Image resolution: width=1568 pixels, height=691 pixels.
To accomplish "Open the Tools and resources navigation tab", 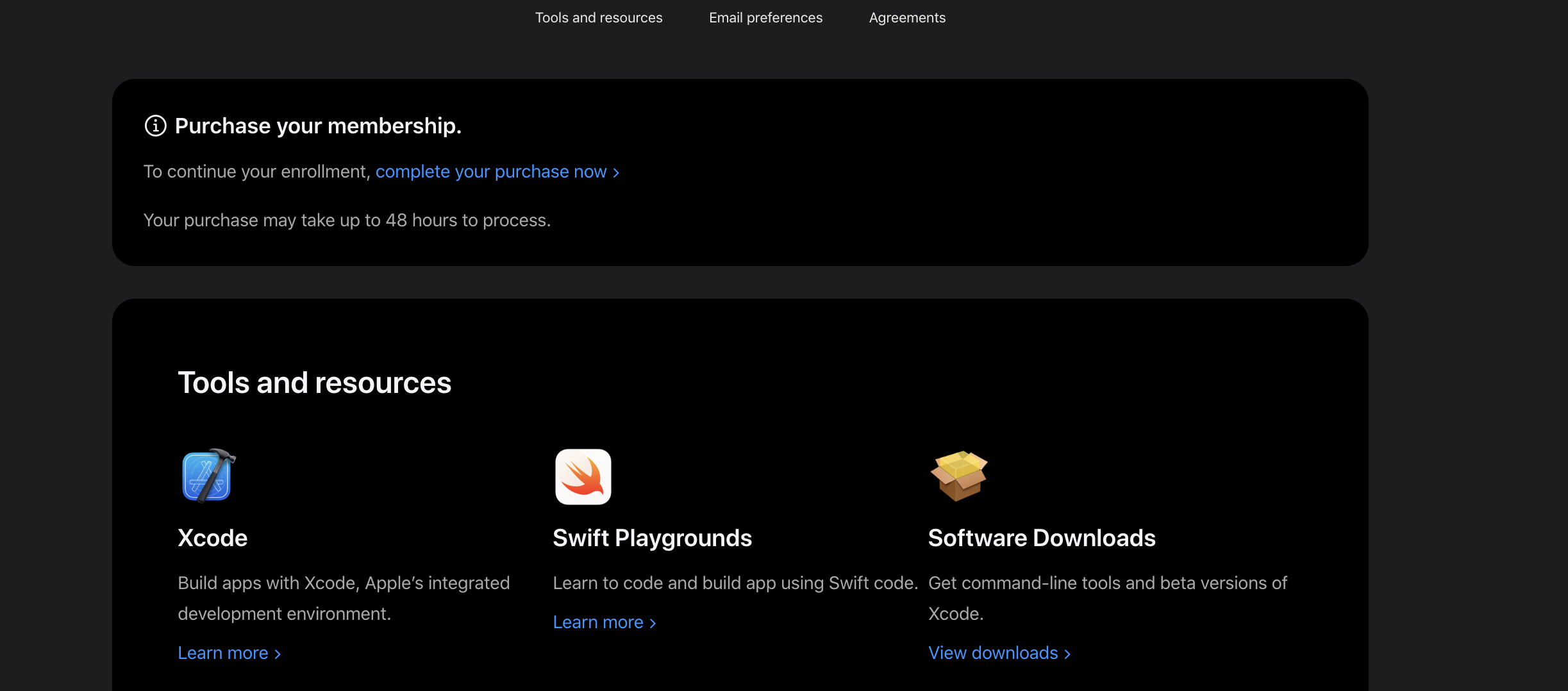I will click(x=599, y=18).
